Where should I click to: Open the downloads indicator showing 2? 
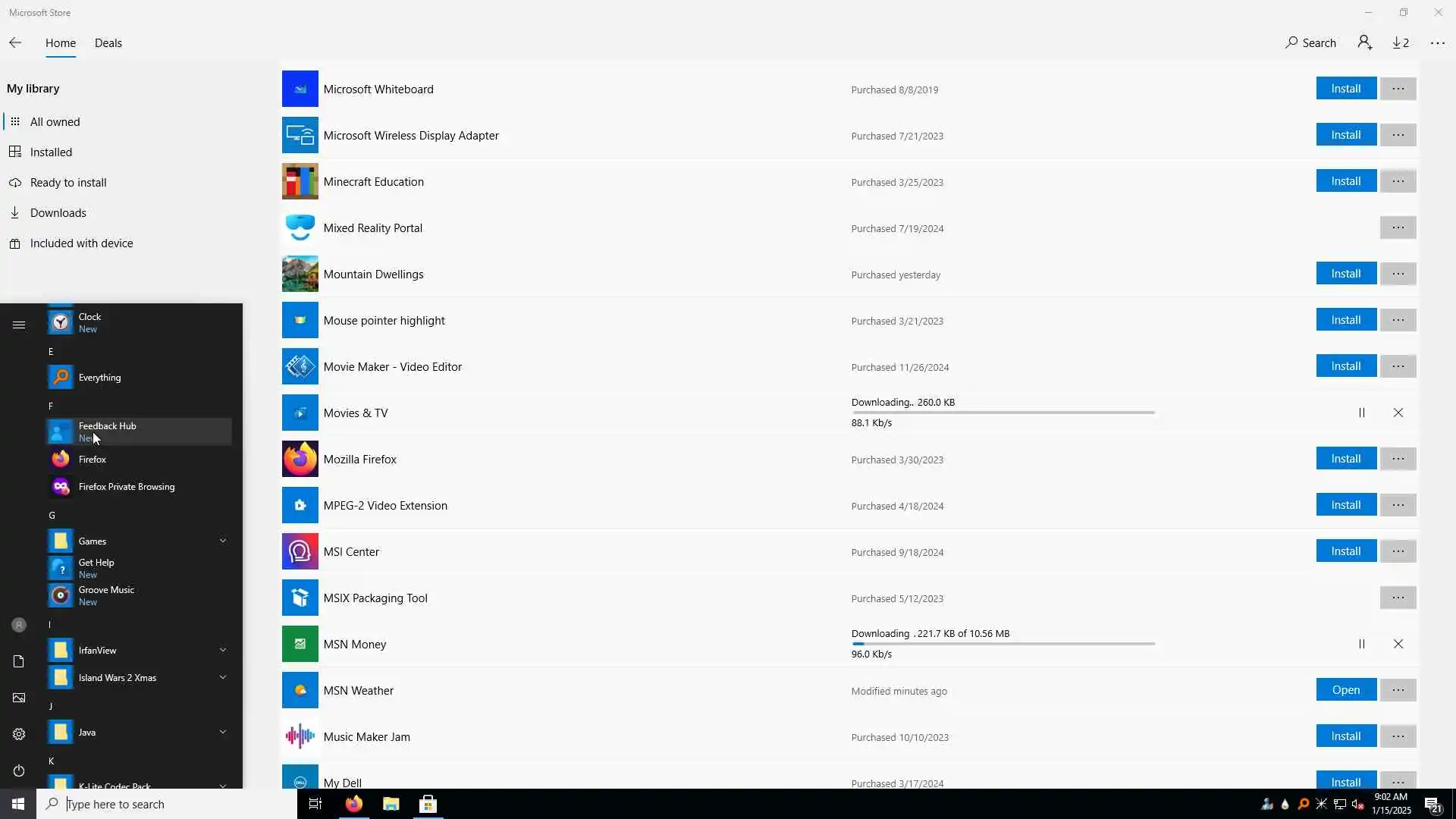(x=1401, y=43)
